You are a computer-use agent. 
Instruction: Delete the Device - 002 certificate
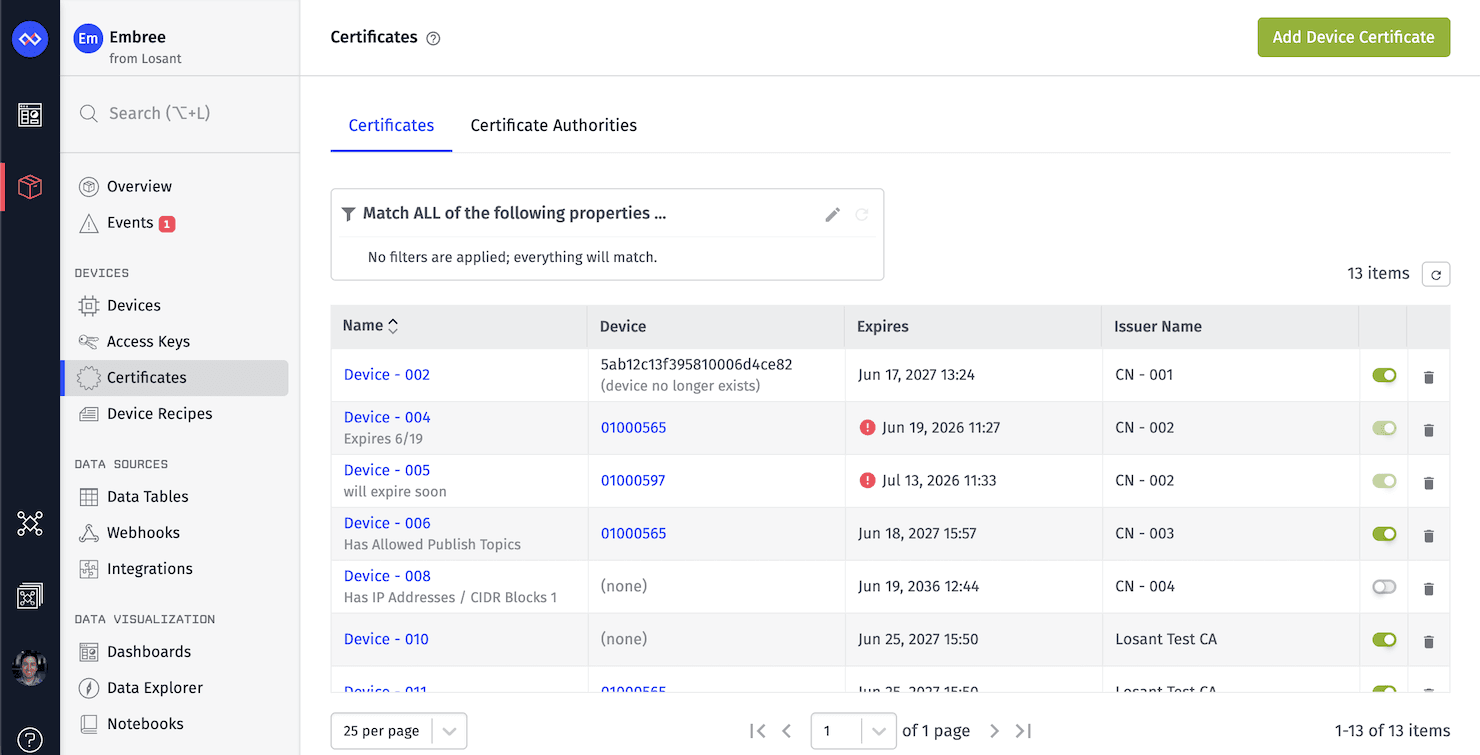1428,377
